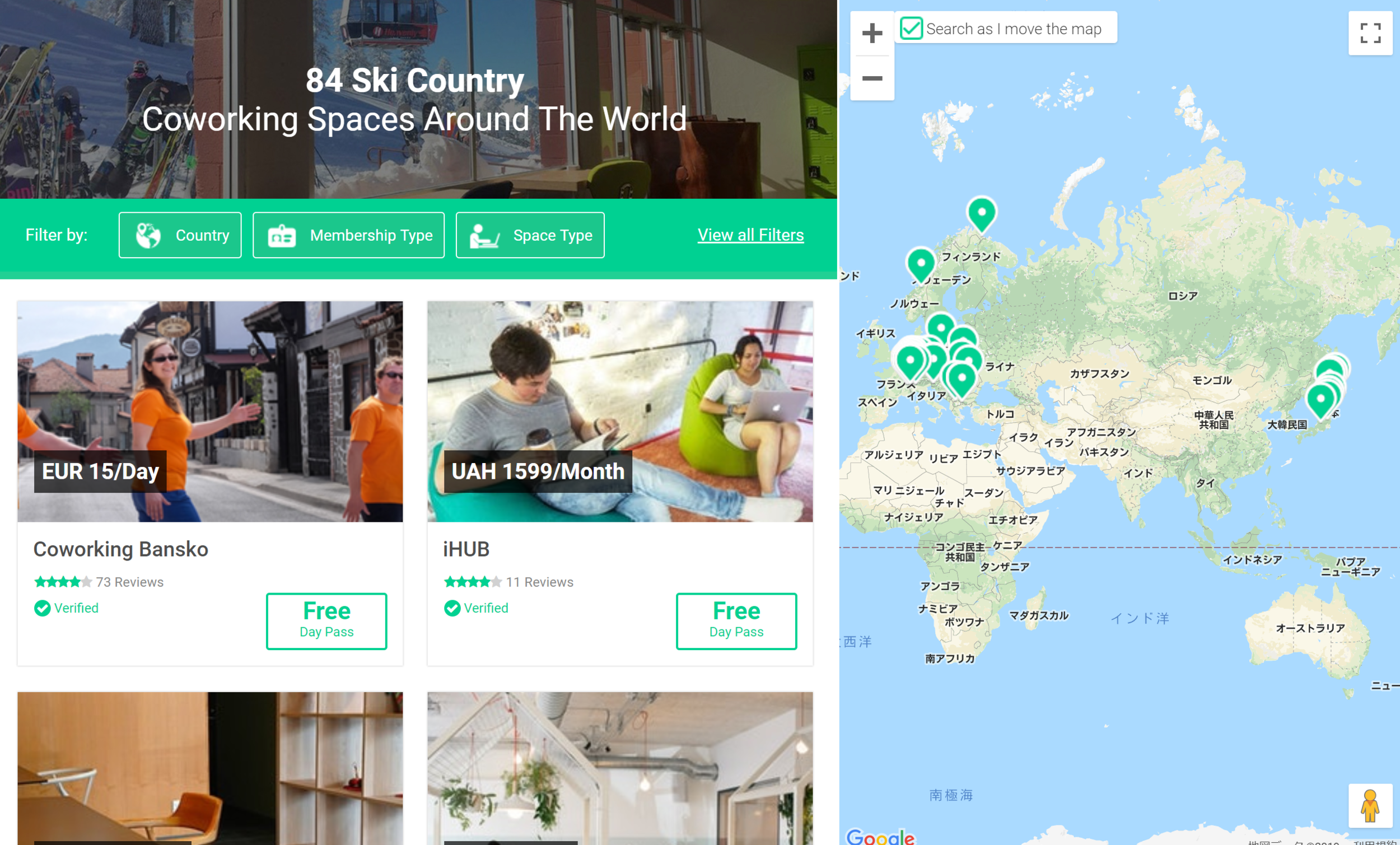Zoom out on the map
Viewport: 1400px width, 845px height.
tap(871, 78)
